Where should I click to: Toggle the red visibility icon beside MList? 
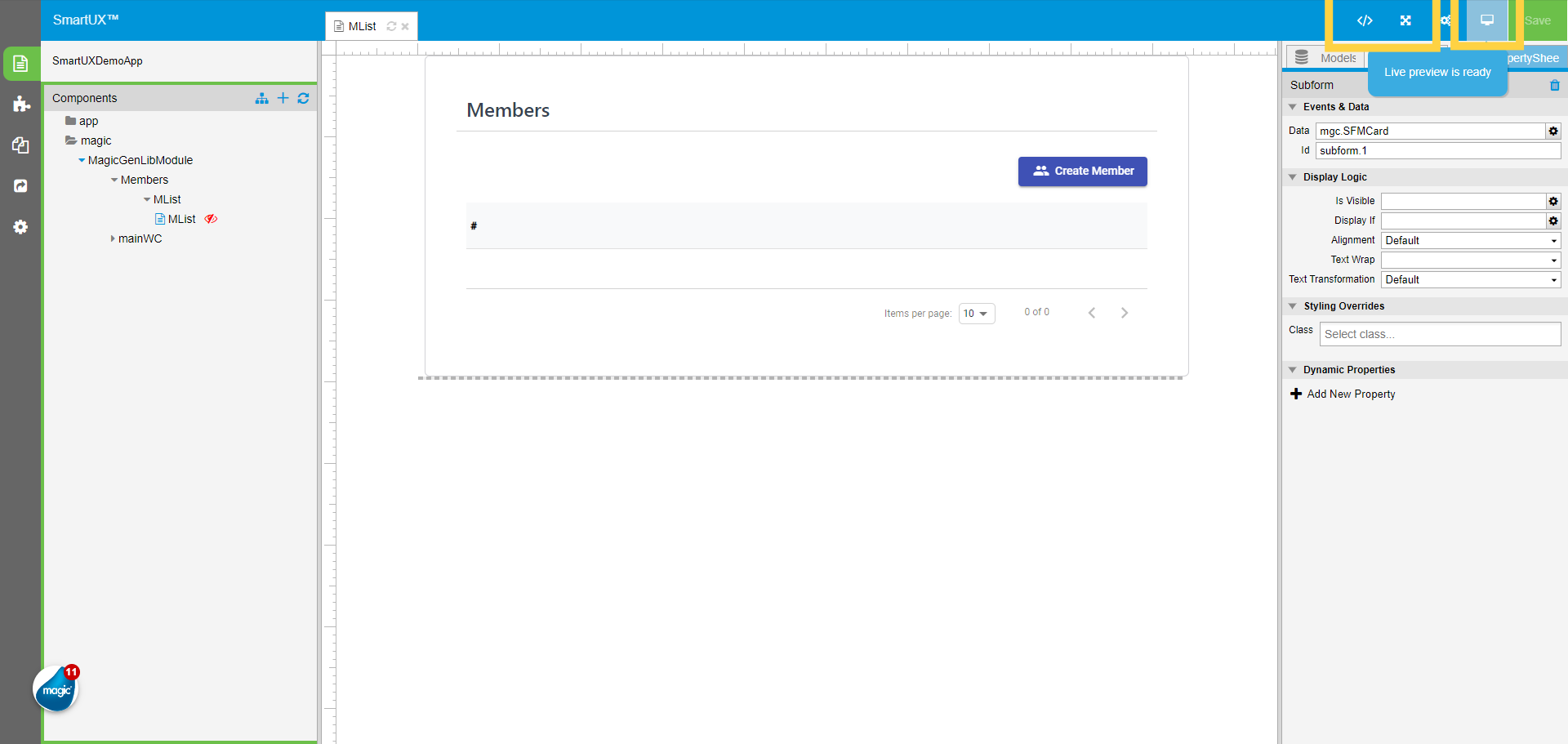(x=211, y=219)
